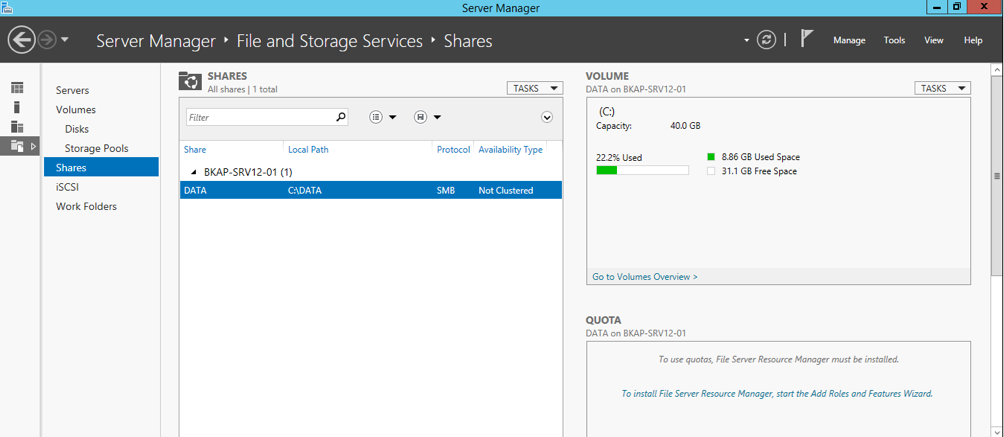This screenshot has width=1004, height=437.
Task: Click the search magnifier in Filter box
Action: (341, 117)
